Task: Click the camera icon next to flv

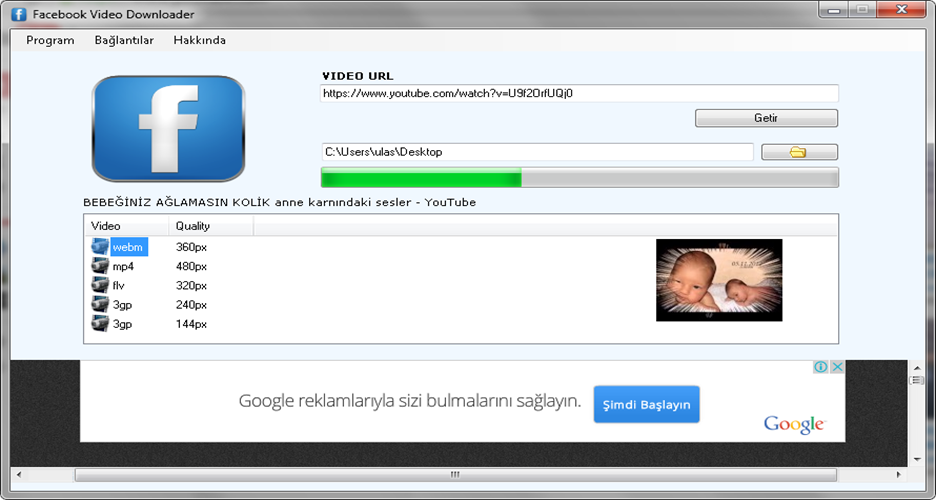Action: click(x=100, y=285)
